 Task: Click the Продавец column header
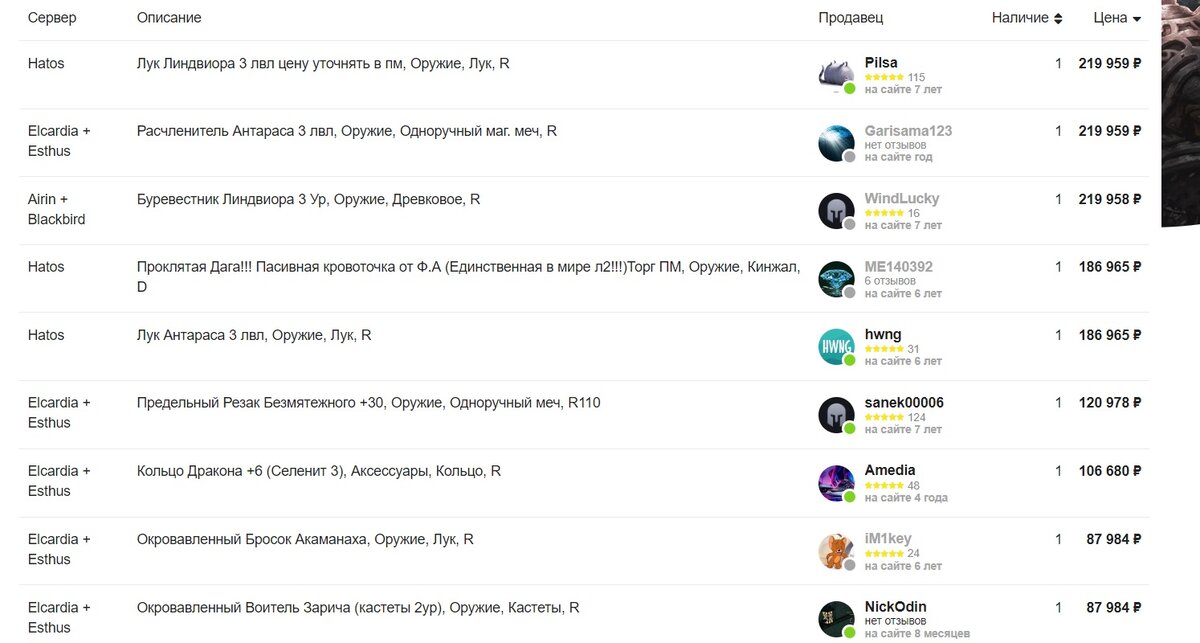tap(850, 18)
